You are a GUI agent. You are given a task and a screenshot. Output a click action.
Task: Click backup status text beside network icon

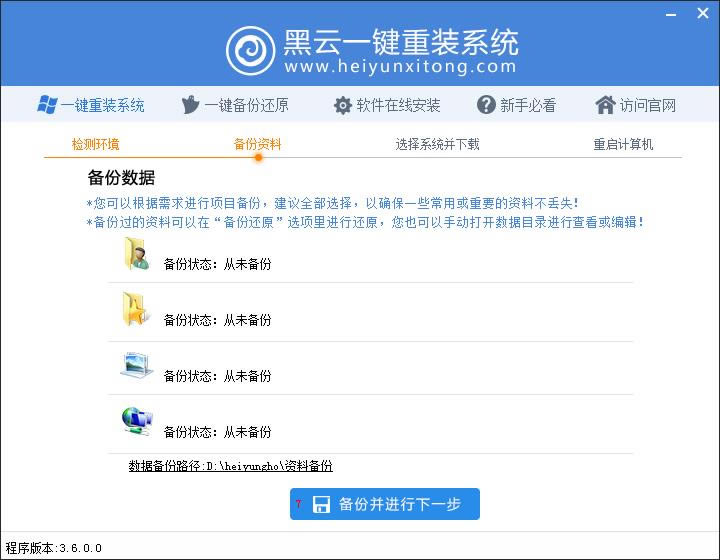tap(217, 432)
